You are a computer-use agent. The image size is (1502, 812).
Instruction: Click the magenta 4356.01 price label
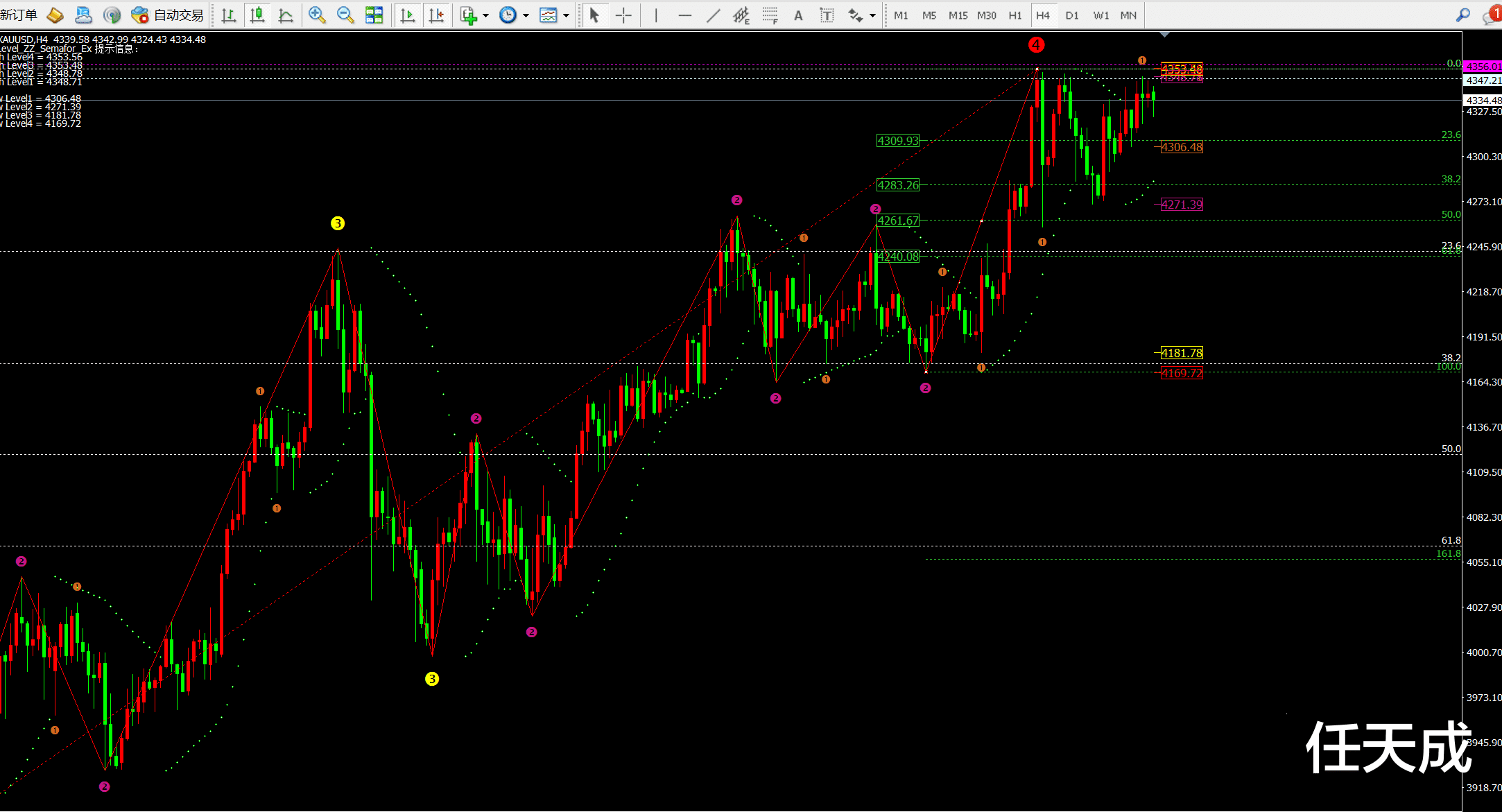point(1483,67)
